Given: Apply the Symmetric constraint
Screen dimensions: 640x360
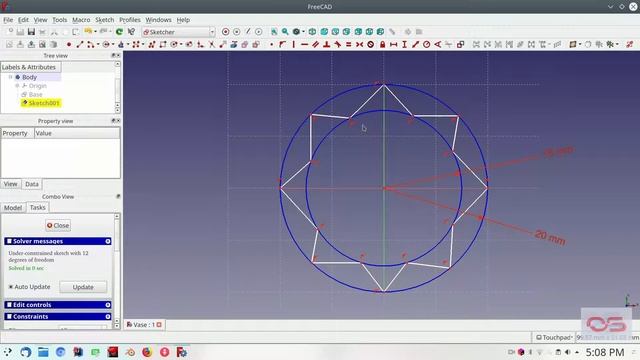Looking at the screenshot, I should point(360,44).
